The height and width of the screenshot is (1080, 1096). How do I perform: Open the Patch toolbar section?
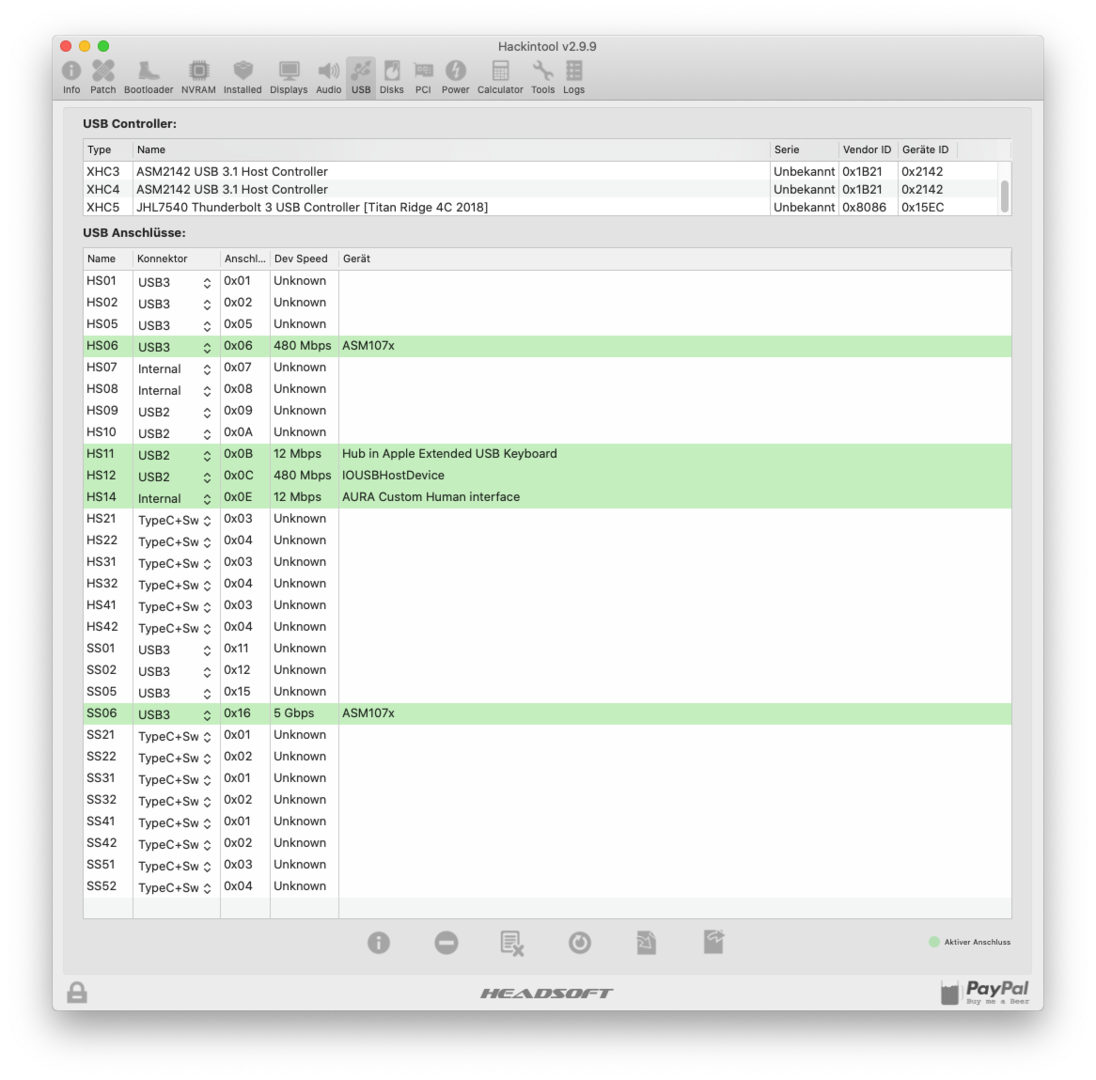103,78
